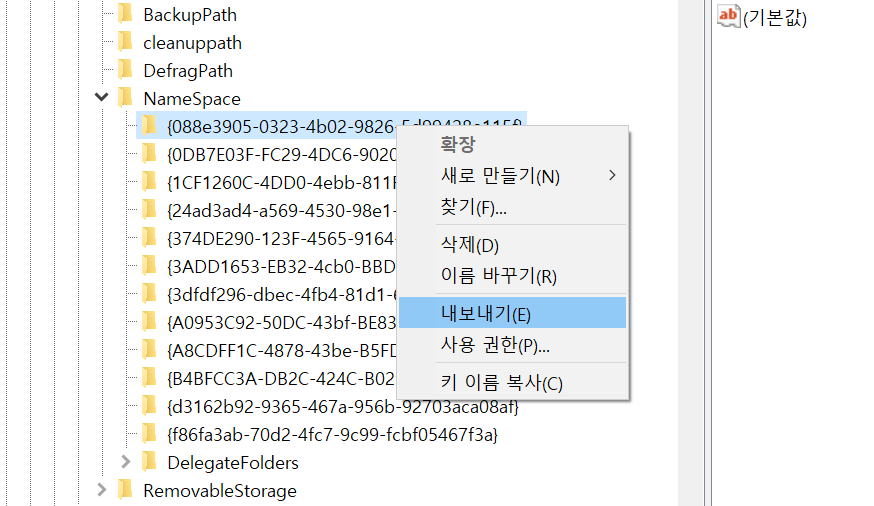Select the (기본값) default value entry
Viewport: 874px width, 506px height.
[775, 18]
